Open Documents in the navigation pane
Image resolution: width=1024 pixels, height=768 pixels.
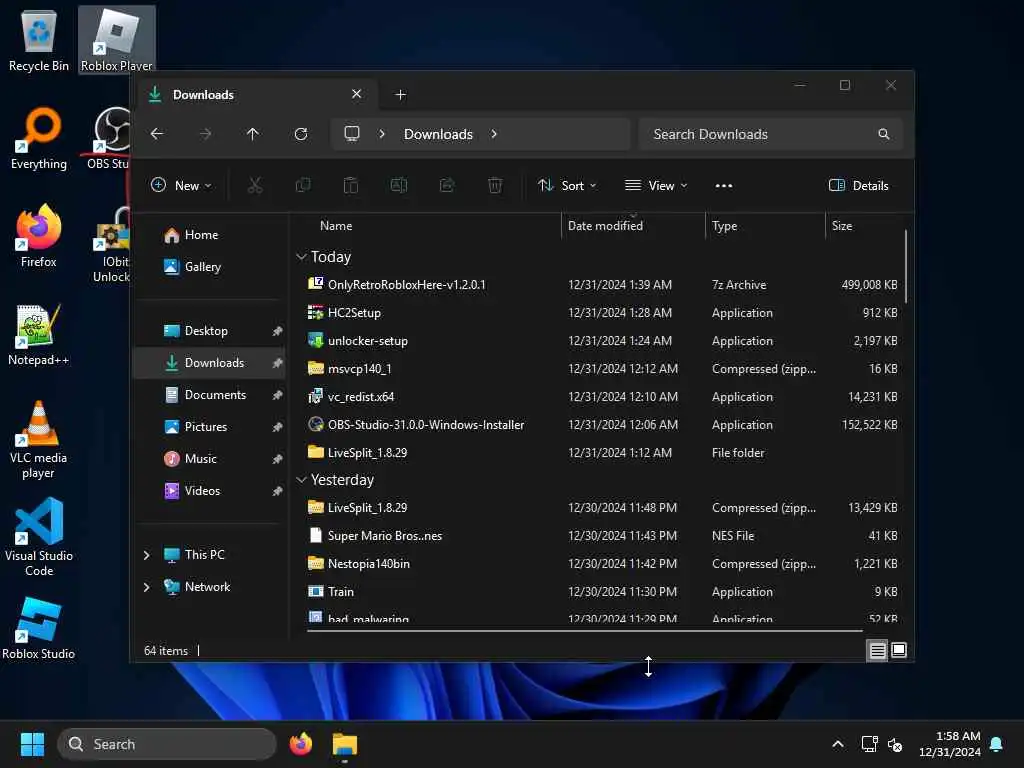210,395
